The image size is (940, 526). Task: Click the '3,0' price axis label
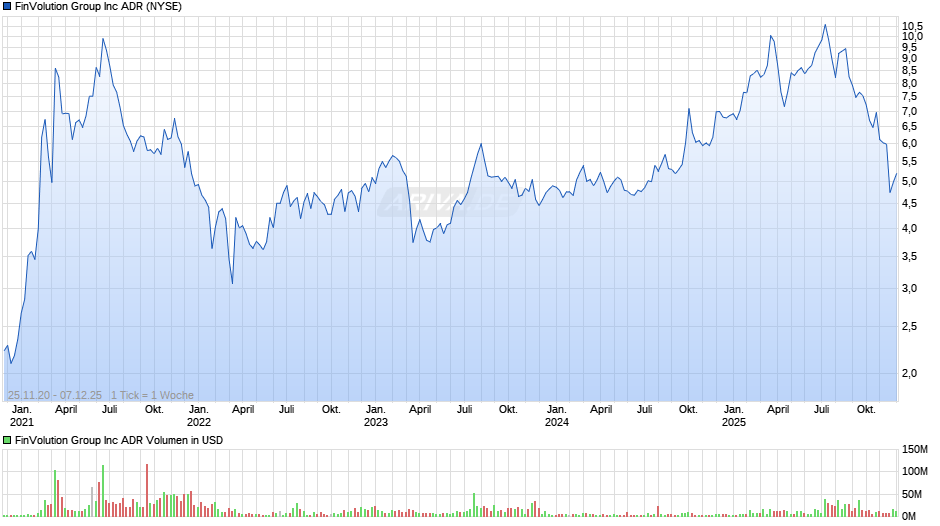point(909,288)
